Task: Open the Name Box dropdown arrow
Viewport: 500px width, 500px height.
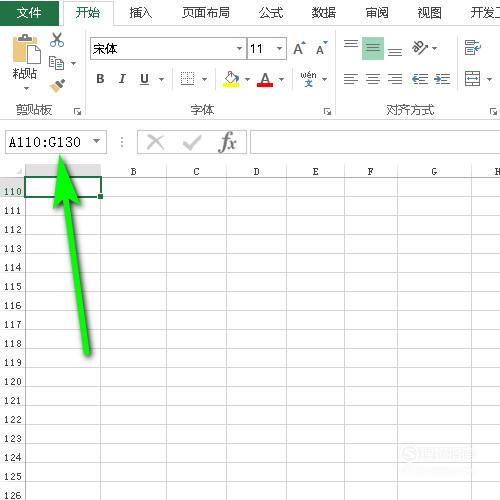Action: click(x=96, y=141)
